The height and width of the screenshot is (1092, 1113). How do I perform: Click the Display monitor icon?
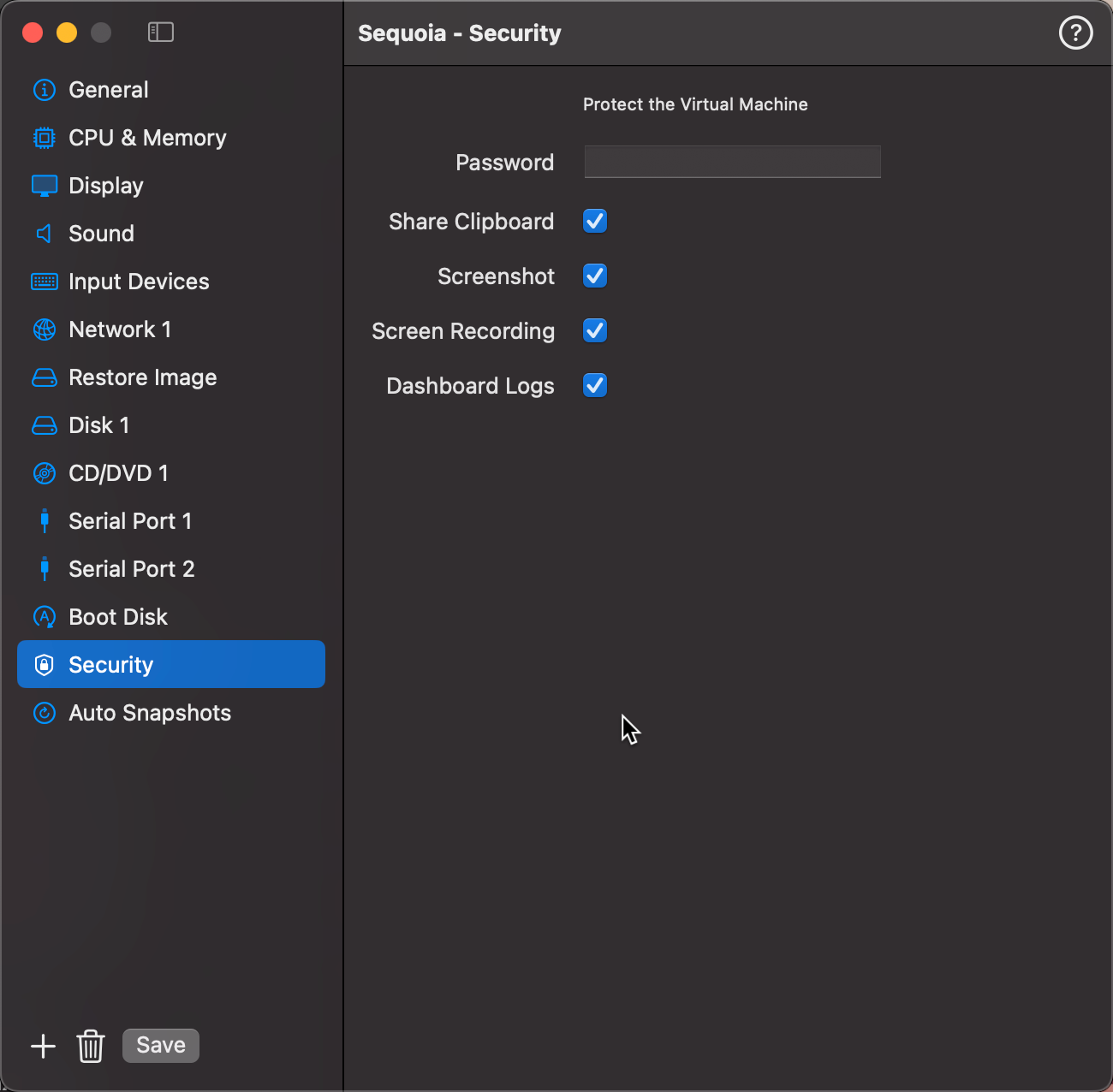pyautogui.click(x=45, y=186)
